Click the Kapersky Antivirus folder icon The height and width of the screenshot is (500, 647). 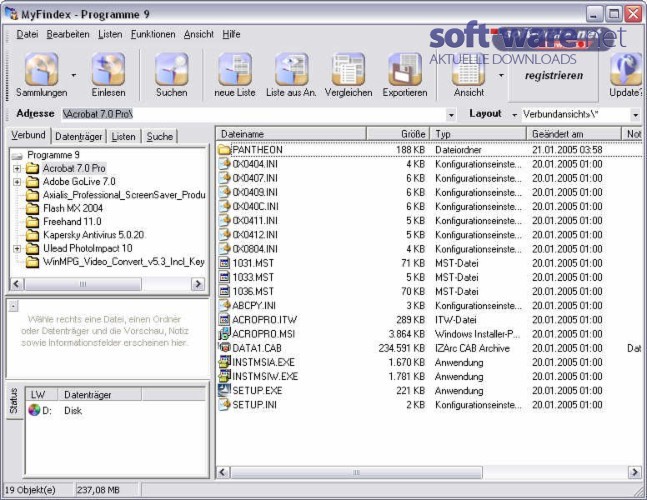tap(32, 235)
